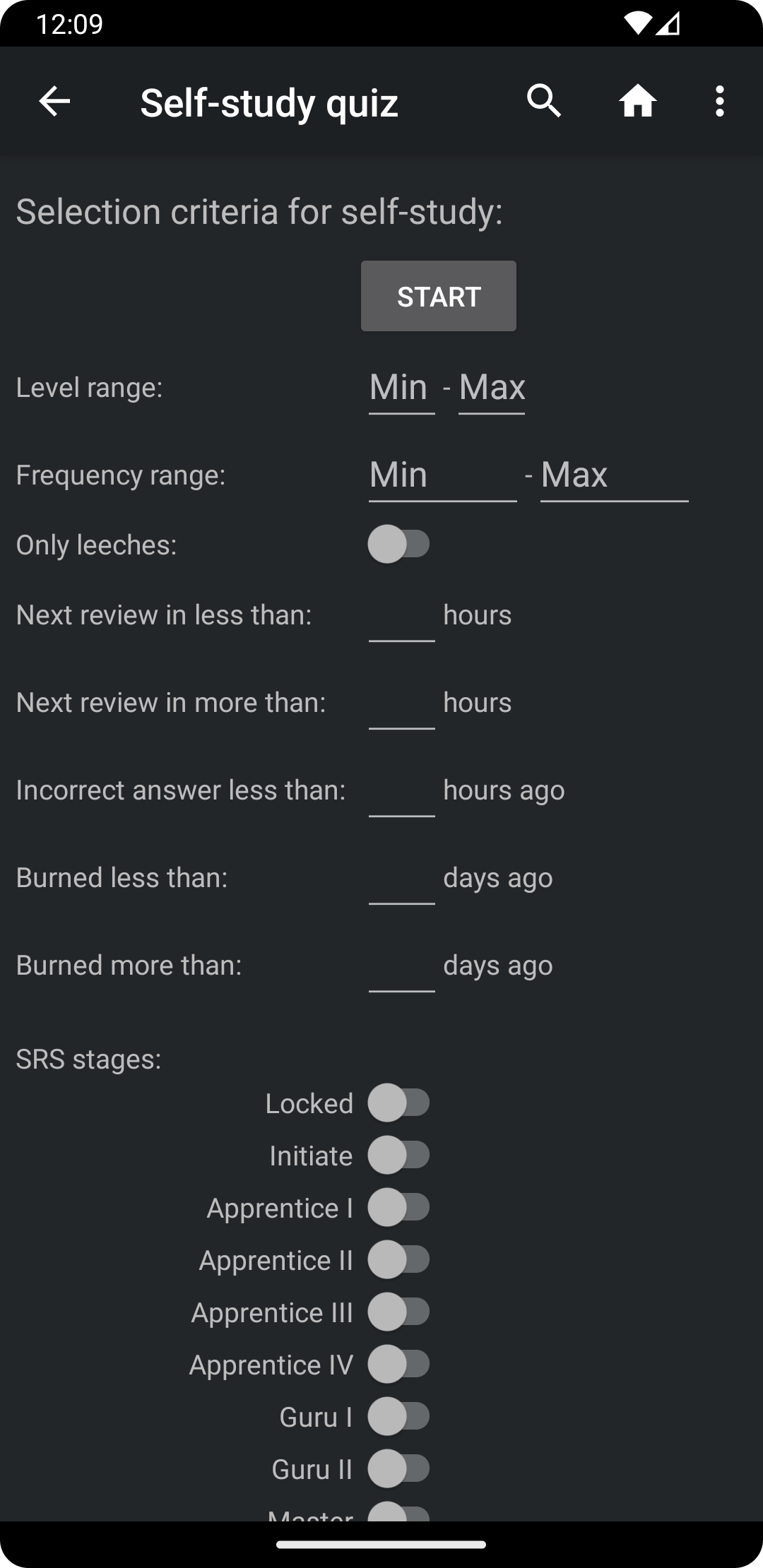Click the Frequency range Max field
763x1568 pixels.
[x=614, y=475]
